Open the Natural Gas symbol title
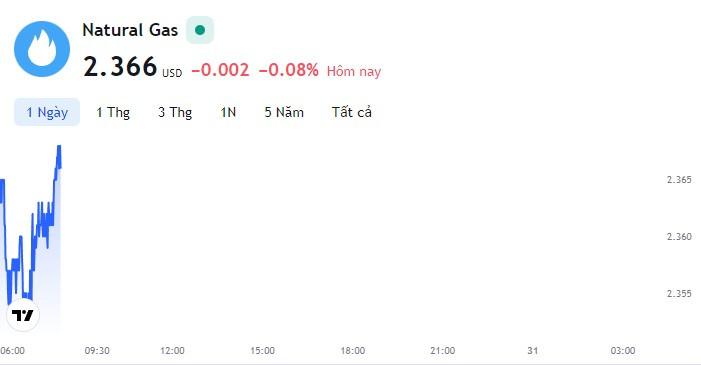 click(130, 30)
